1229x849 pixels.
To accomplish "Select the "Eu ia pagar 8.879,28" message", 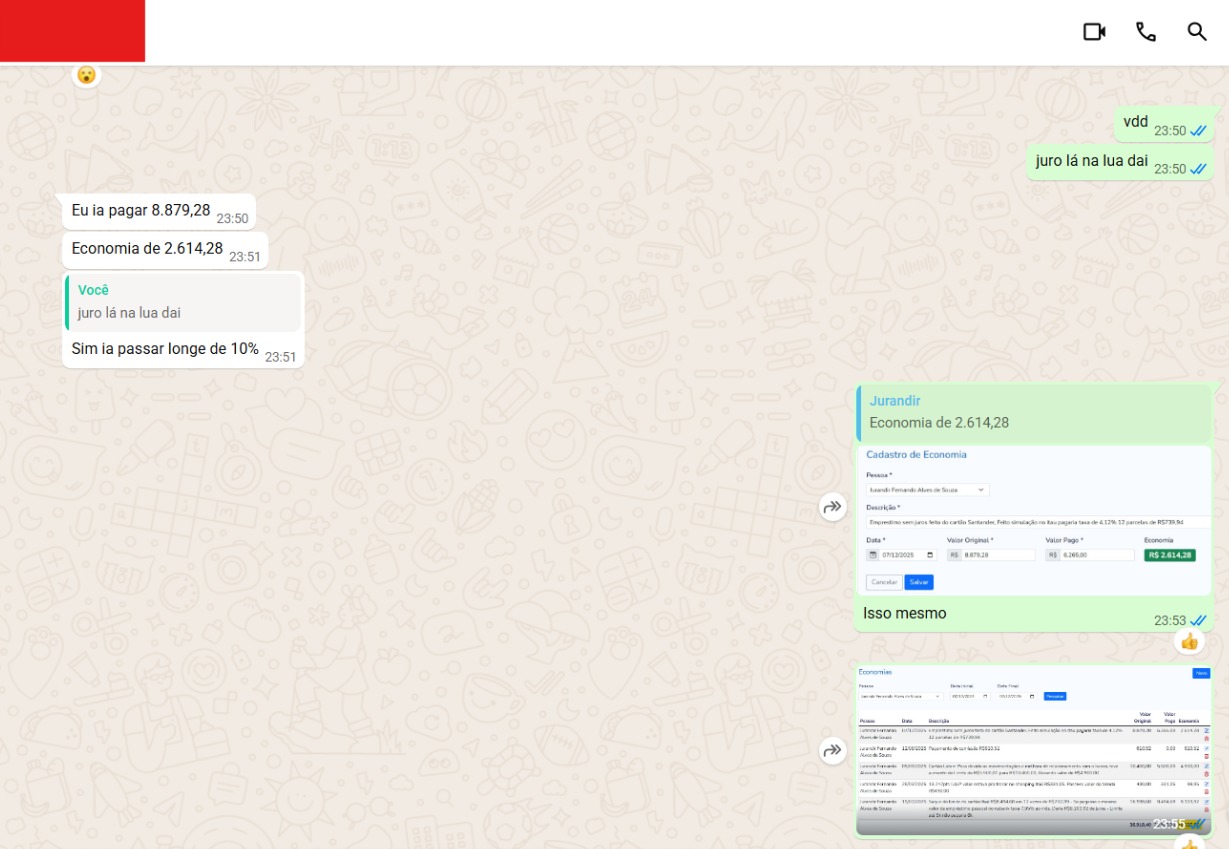I will 141,211.
